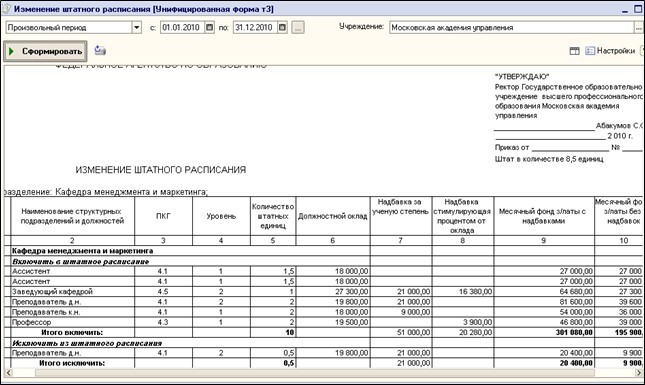Open calendar picker for start date 01.01.2010
Image resolution: width=645 pixels, height=385 pixels.
click(x=209, y=28)
